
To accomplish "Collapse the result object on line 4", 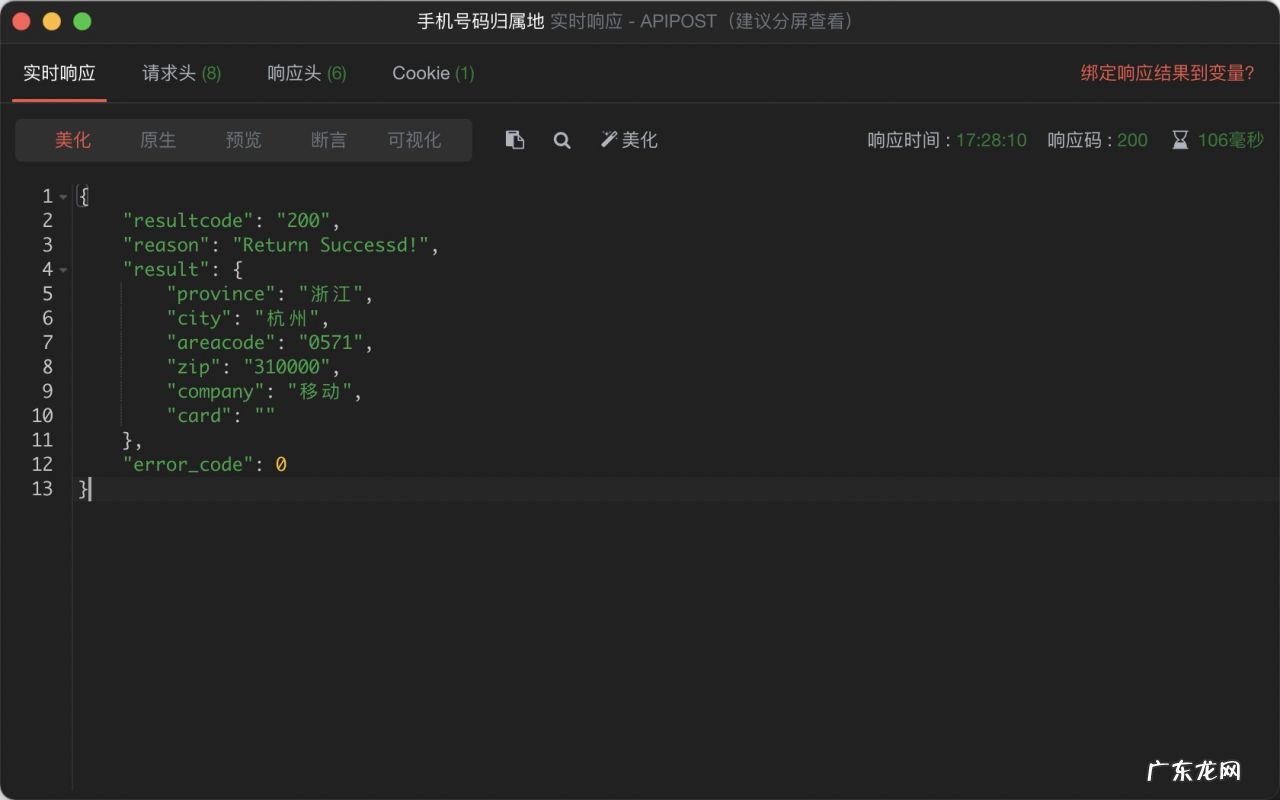I will pyautogui.click(x=62, y=269).
